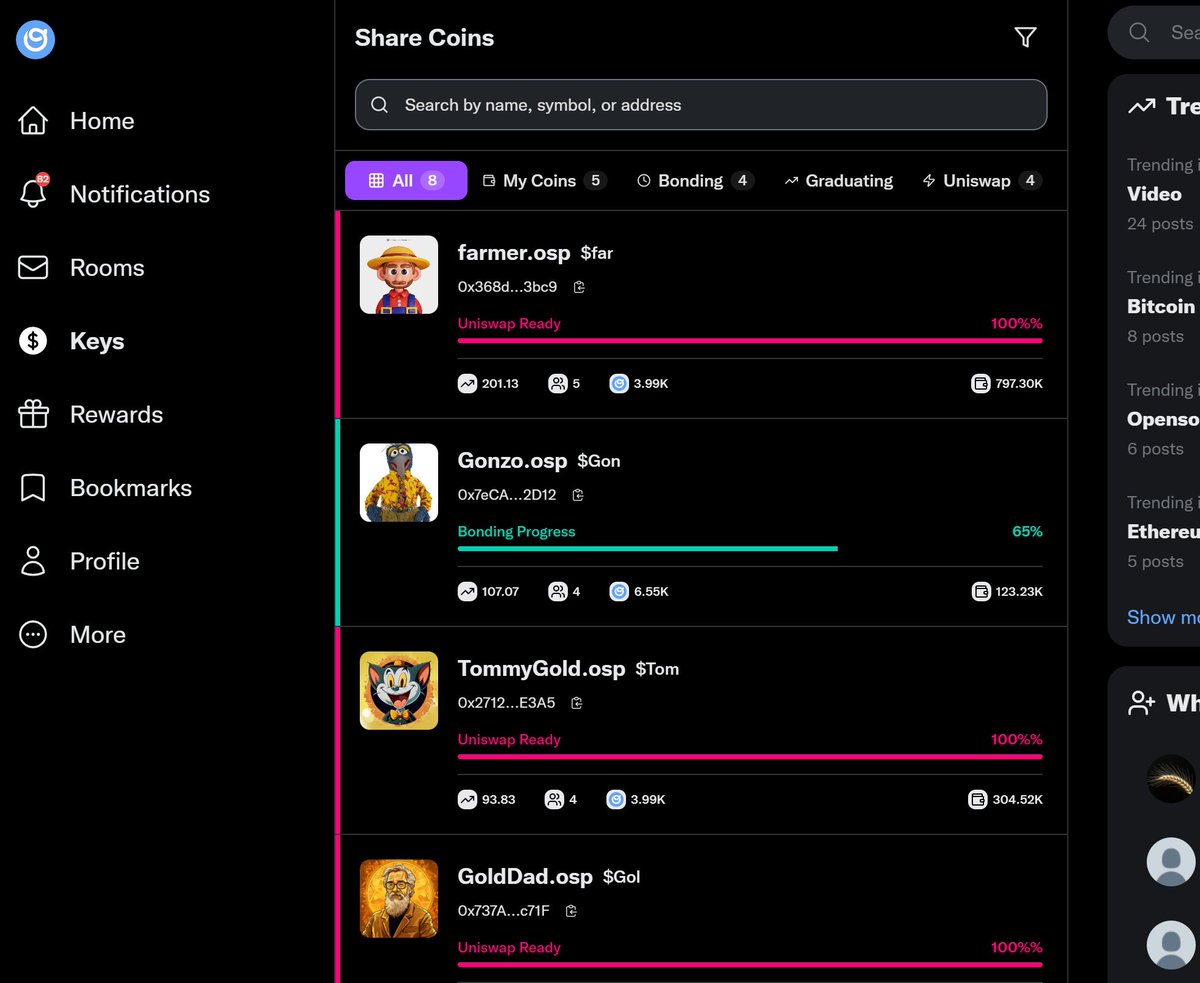
Task: Select the All coins tab
Action: 406,181
